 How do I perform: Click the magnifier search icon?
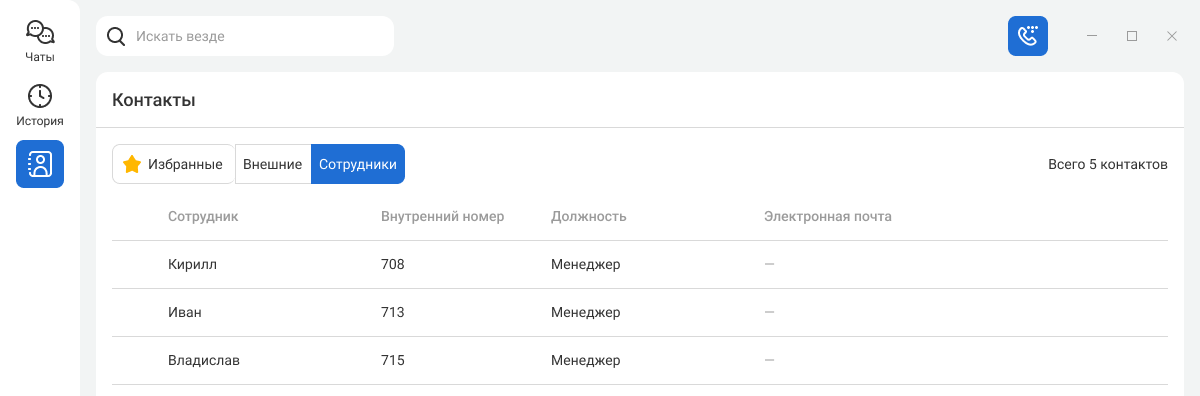tap(116, 36)
